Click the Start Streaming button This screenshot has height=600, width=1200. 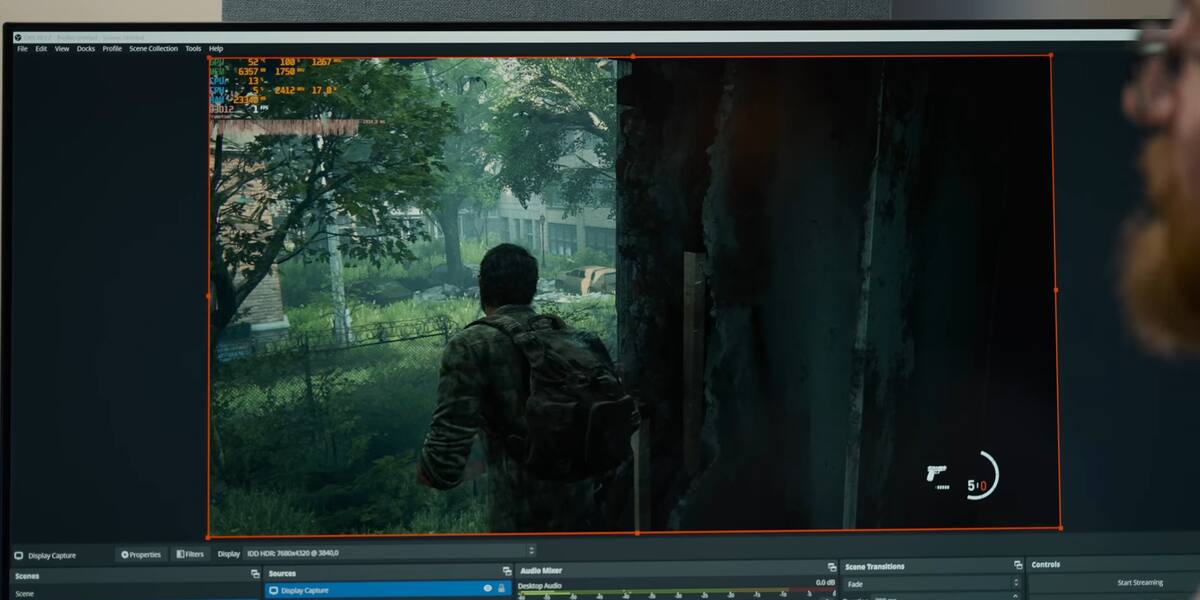[x=1140, y=582]
